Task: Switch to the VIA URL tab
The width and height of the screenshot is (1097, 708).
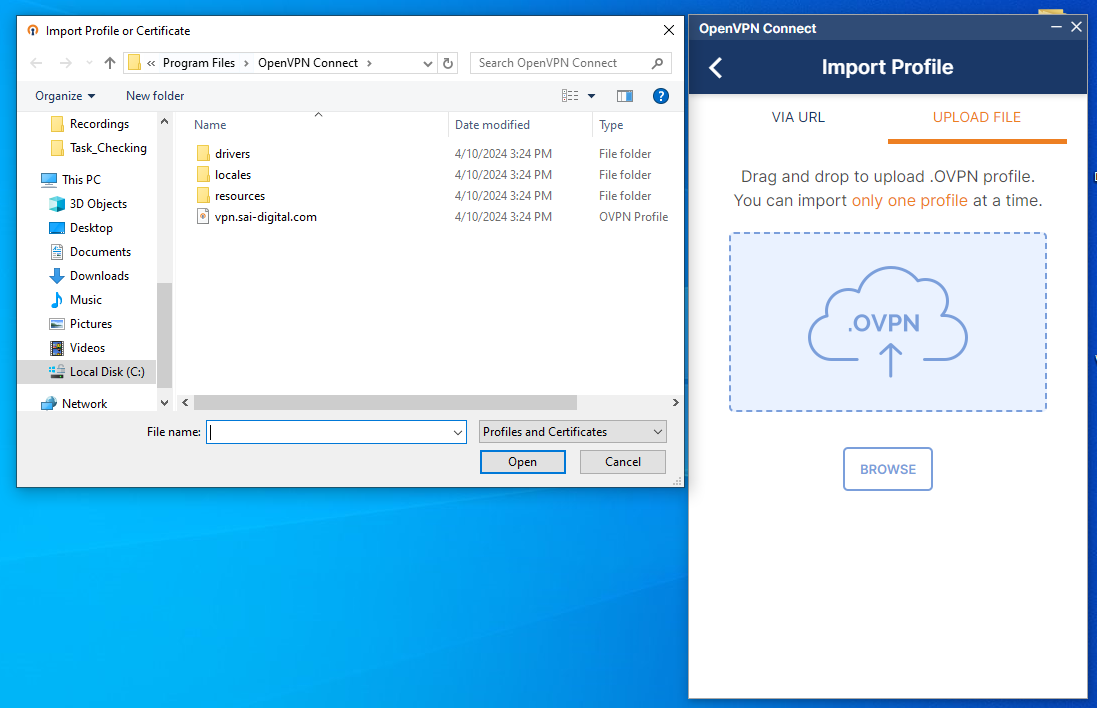Action: 797,117
